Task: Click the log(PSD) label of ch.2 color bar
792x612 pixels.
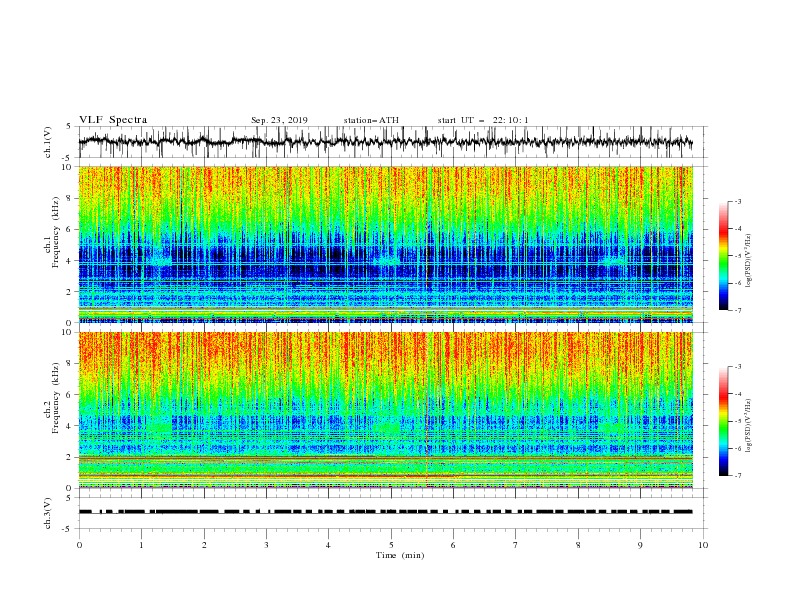Action: tap(749, 426)
